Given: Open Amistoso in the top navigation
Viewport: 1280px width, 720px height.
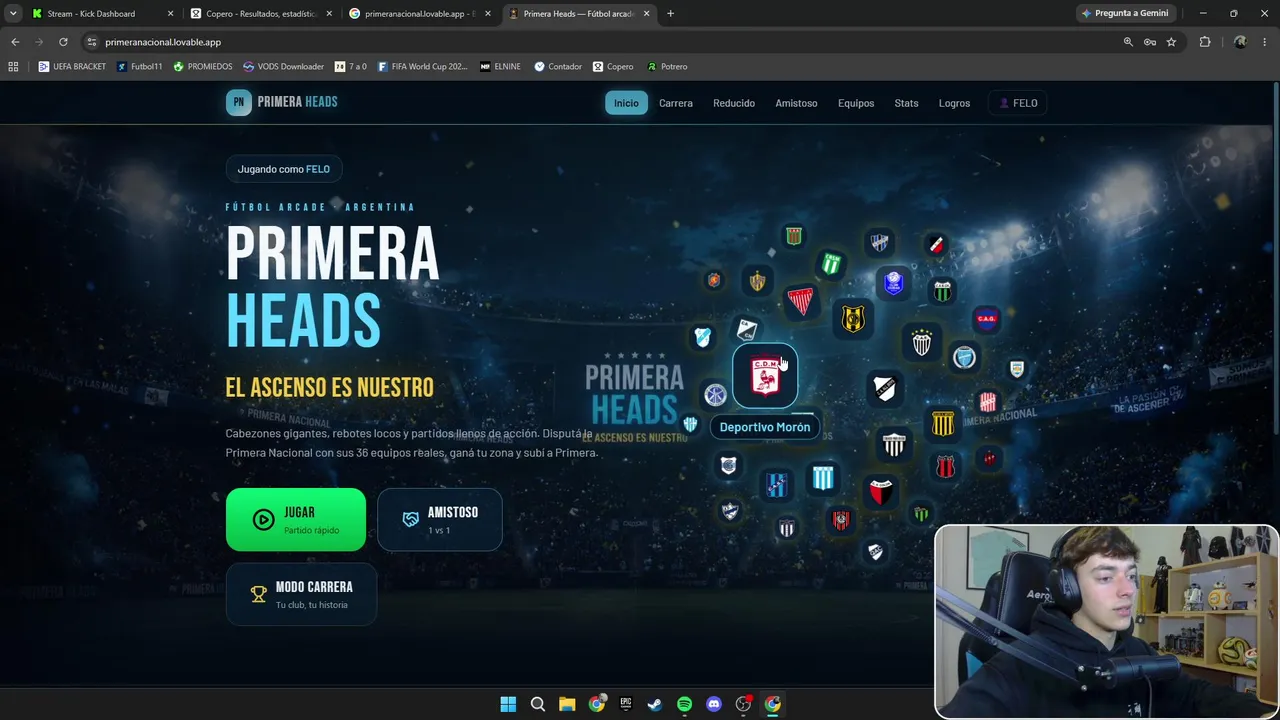Looking at the screenshot, I should (796, 103).
